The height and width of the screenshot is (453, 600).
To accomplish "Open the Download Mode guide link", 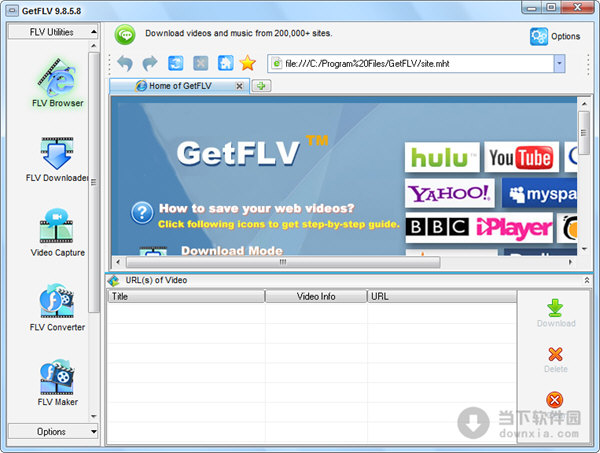I will [232, 251].
